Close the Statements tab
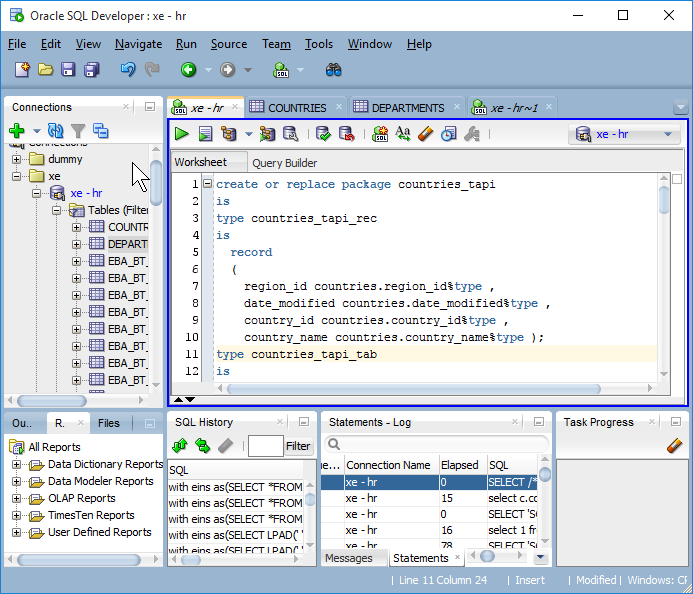Image resolution: width=693 pixels, height=594 pixels. 457,557
